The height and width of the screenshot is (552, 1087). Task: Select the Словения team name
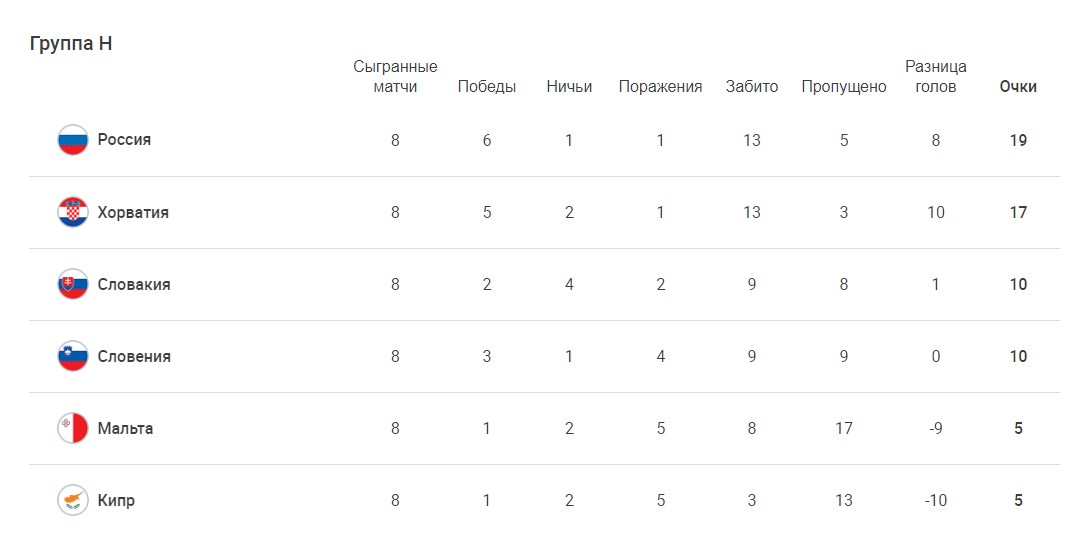pos(134,356)
